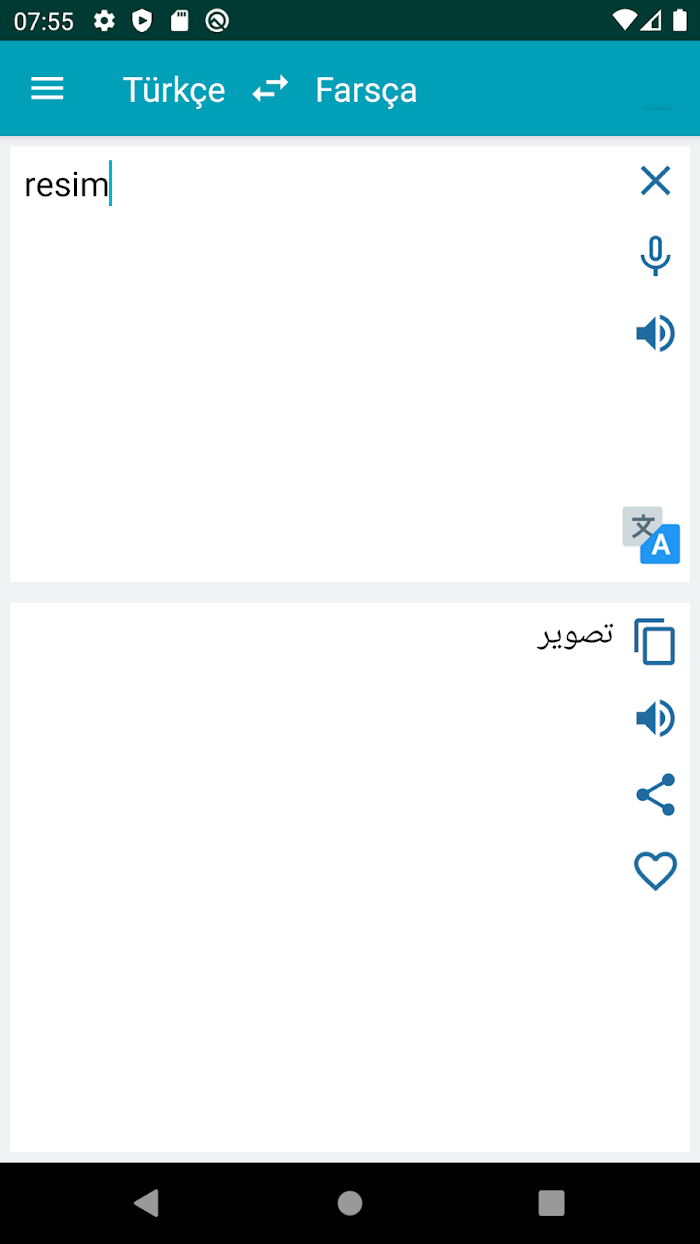The image size is (700, 1244).
Task: Tap the Android home circle button
Action: coord(350,1203)
